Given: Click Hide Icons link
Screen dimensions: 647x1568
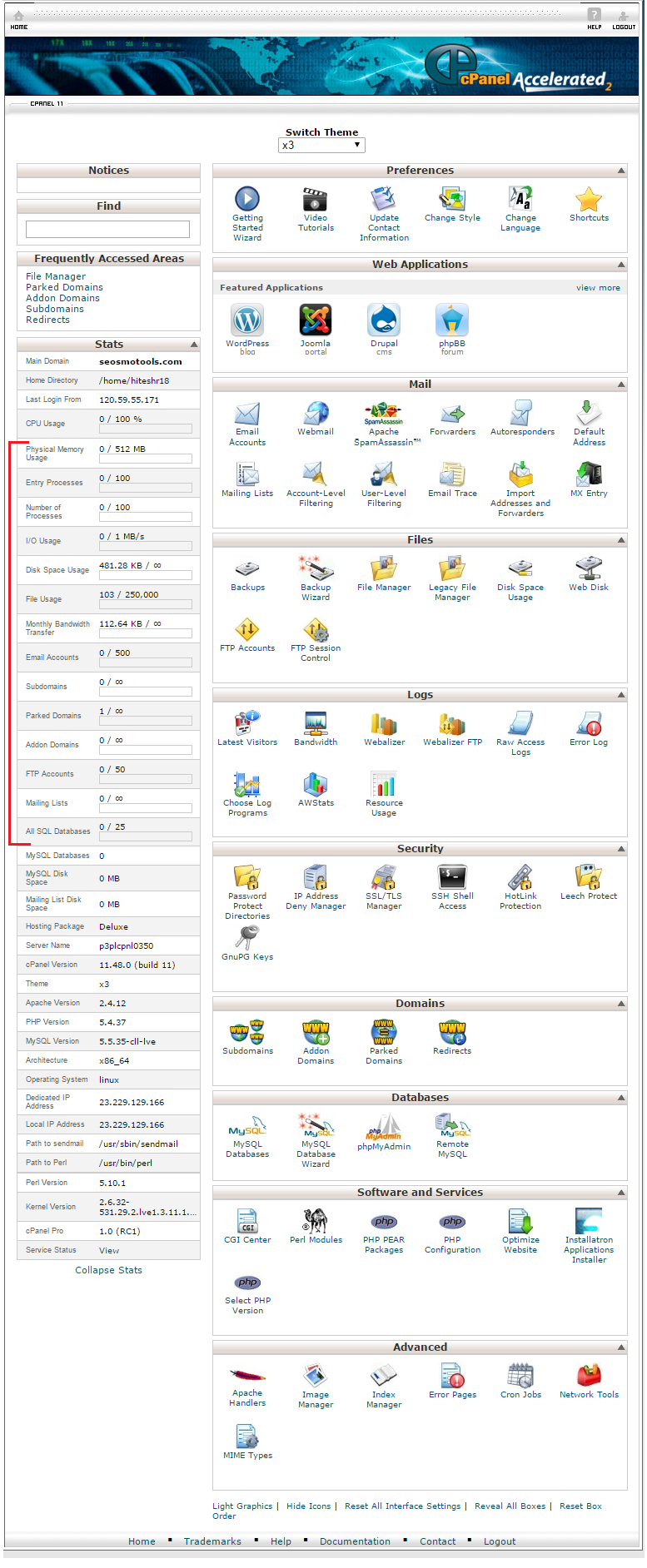Looking at the screenshot, I should pyautogui.click(x=308, y=1506).
